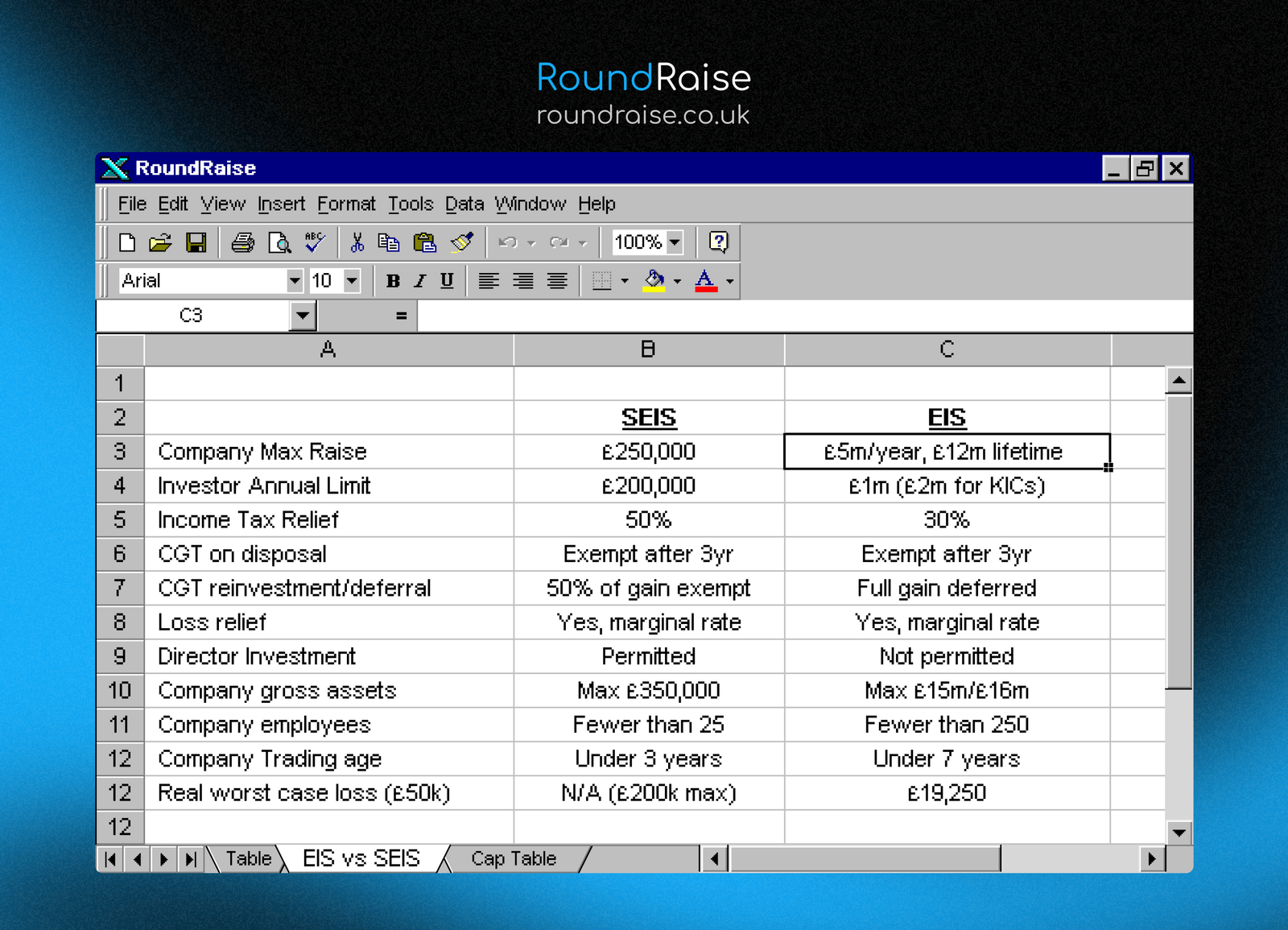Expand the Redo history dropdown

click(583, 243)
